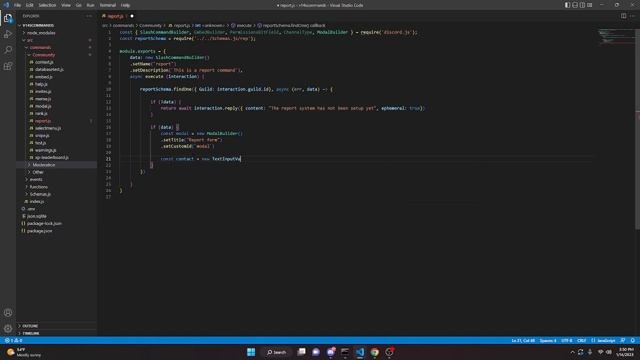
Task: Open the Extensions view
Action: tap(8, 66)
